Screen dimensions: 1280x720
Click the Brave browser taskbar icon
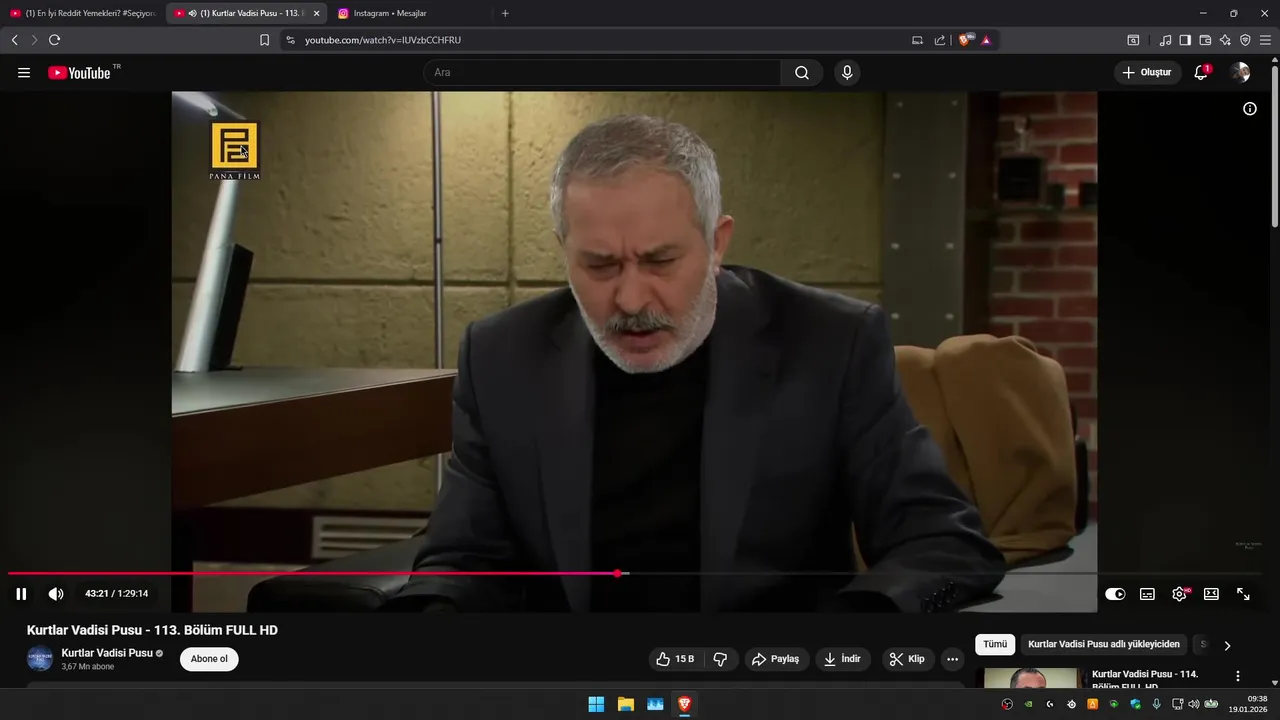(x=685, y=704)
